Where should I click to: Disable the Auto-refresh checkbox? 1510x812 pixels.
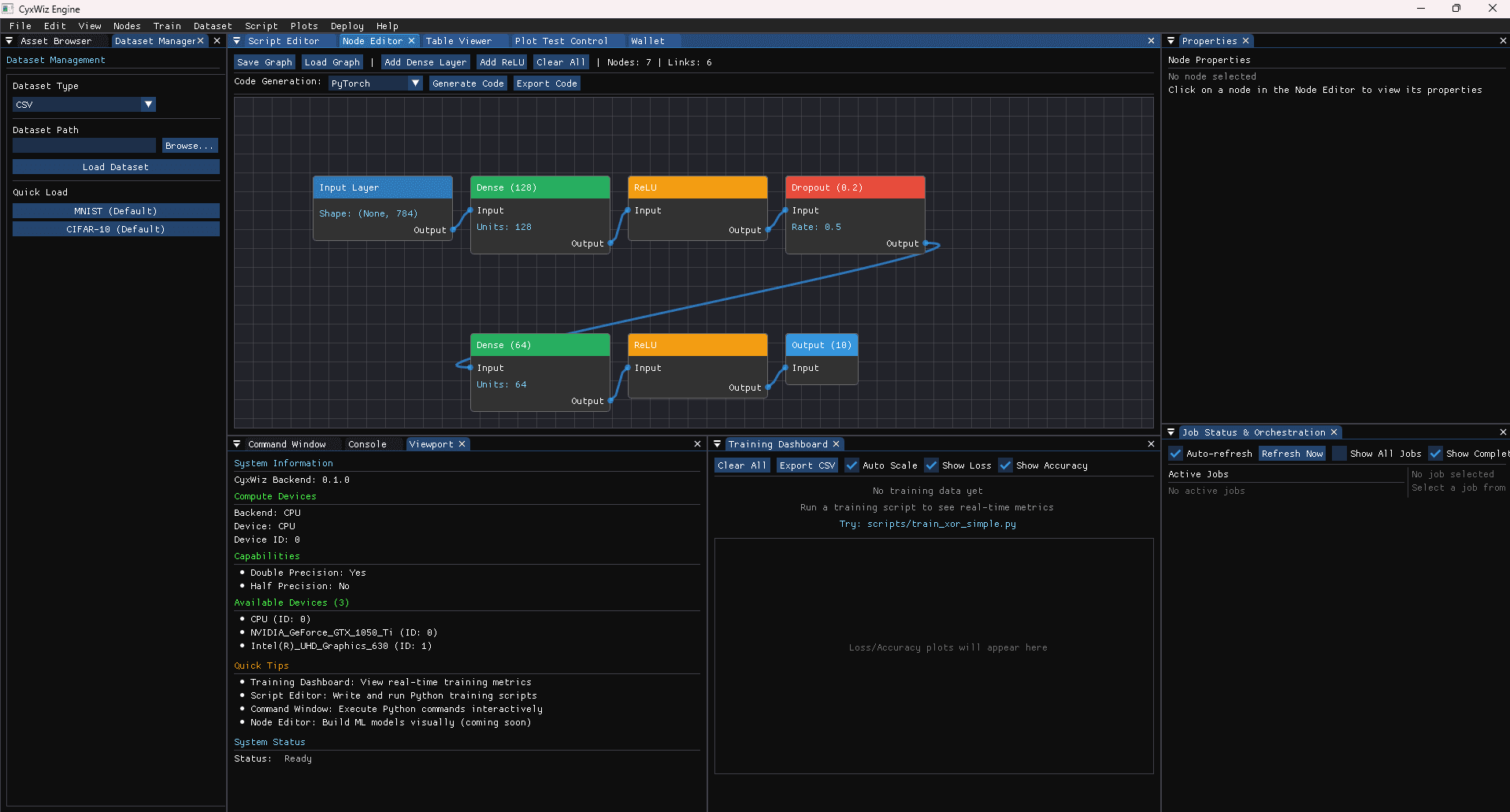(x=1176, y=454)
